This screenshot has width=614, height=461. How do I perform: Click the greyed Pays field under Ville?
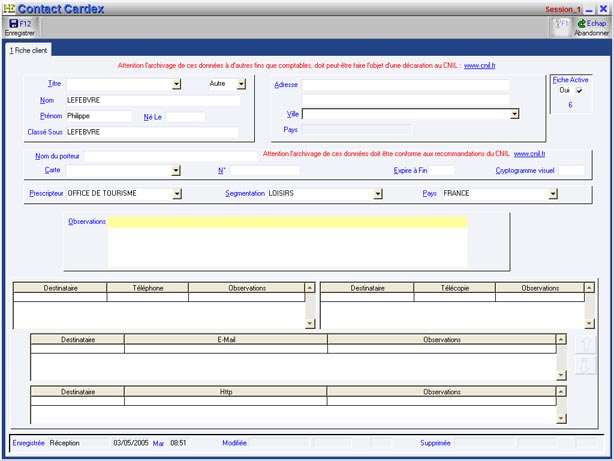click(x=356, y=130)
